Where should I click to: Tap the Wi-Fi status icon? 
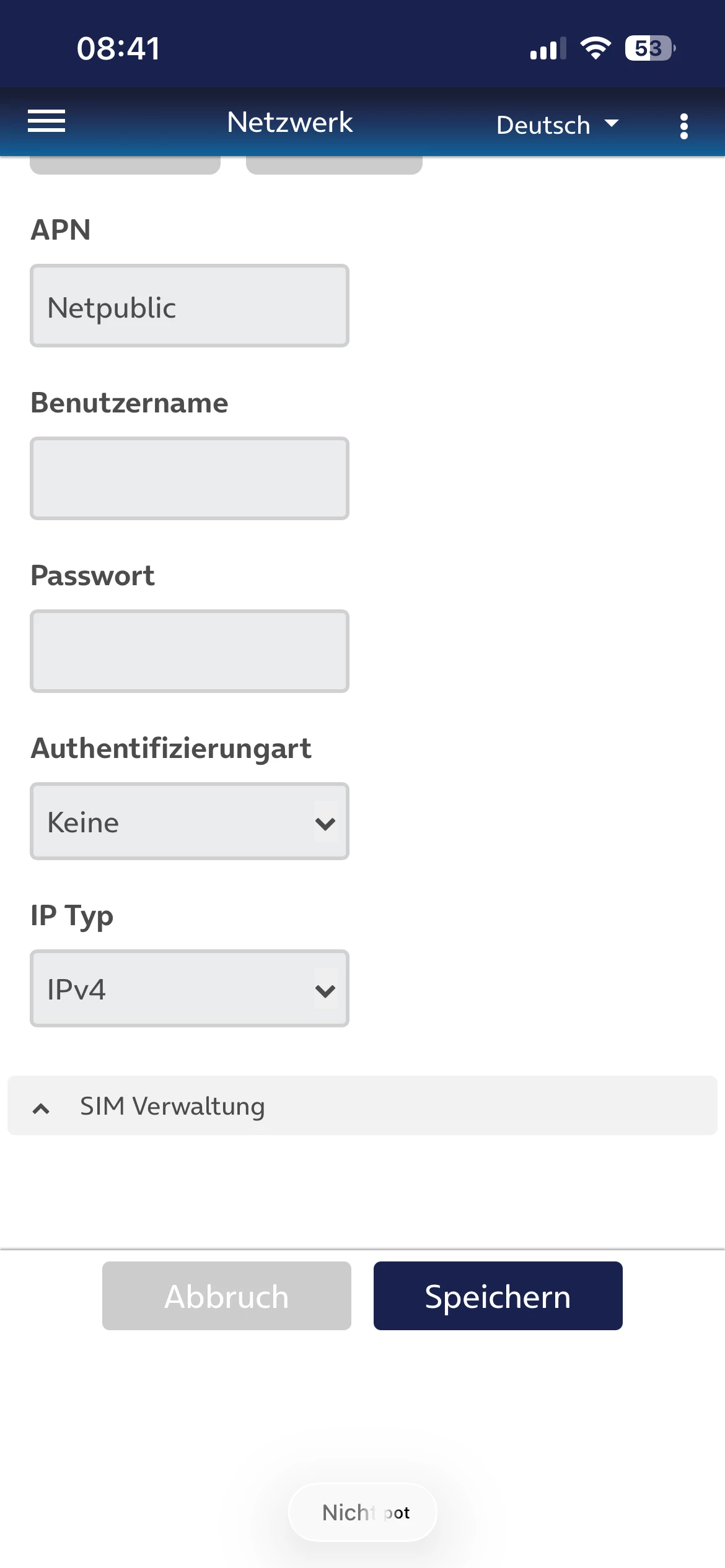(595, 48)
